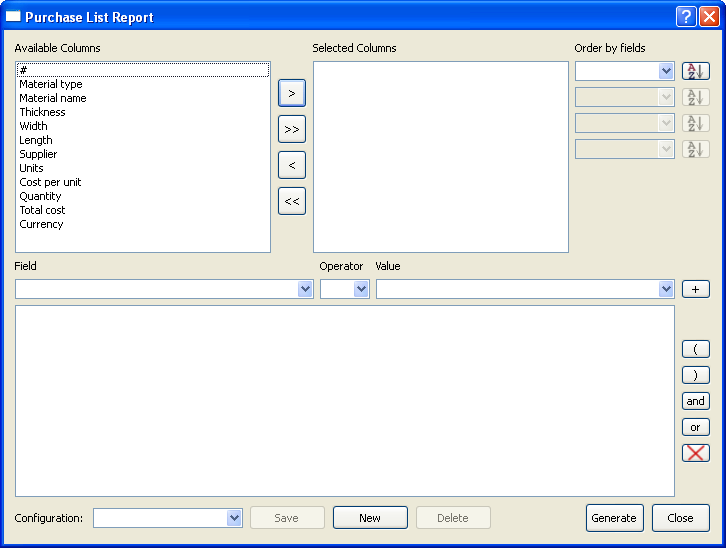Click the New configuration button
The image size is (726, 548).
[370, 518]
